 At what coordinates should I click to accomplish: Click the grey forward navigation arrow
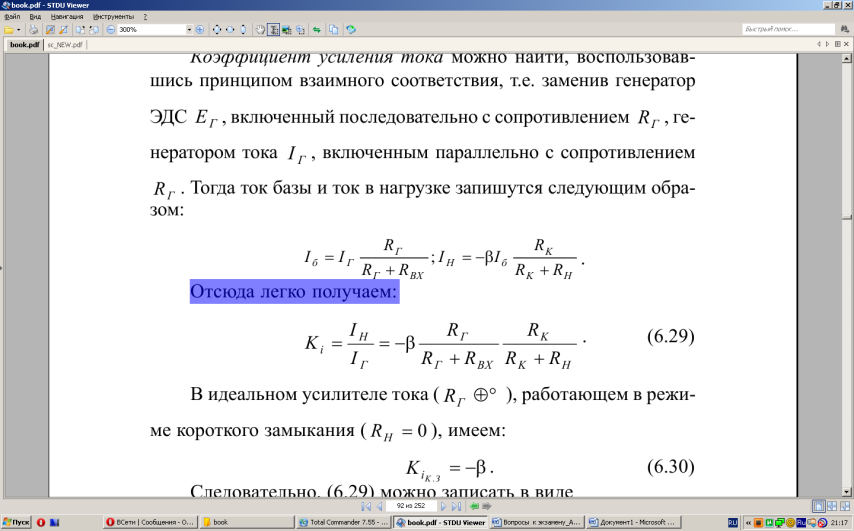(x=486, y=506)
